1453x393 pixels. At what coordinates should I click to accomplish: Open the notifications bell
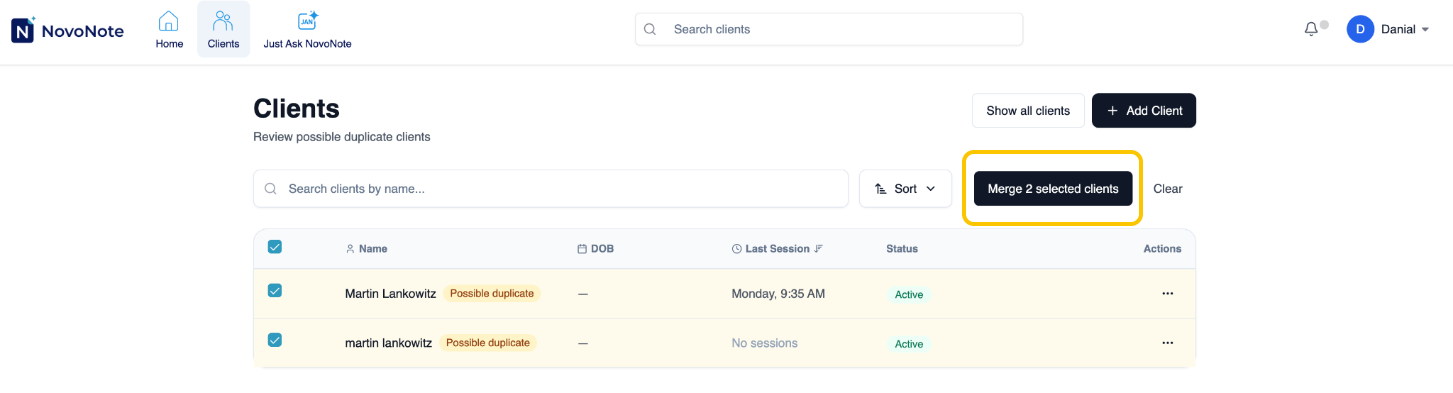(1311, 29)
